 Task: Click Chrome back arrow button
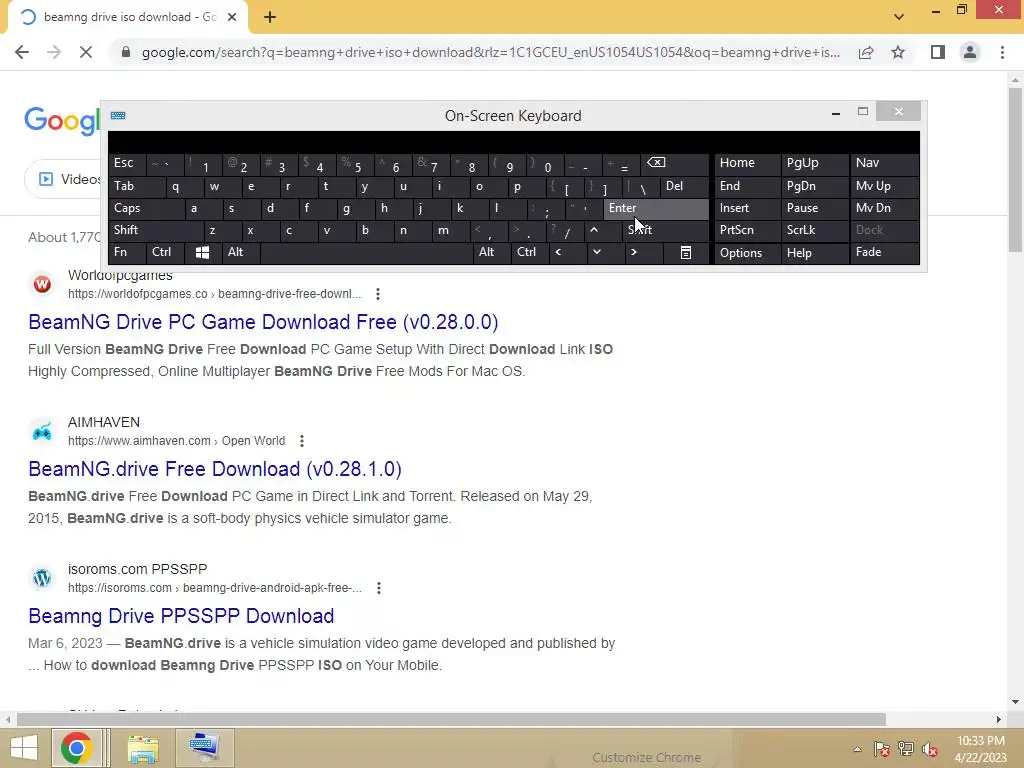pyautogui.click(x=22, y=52)
